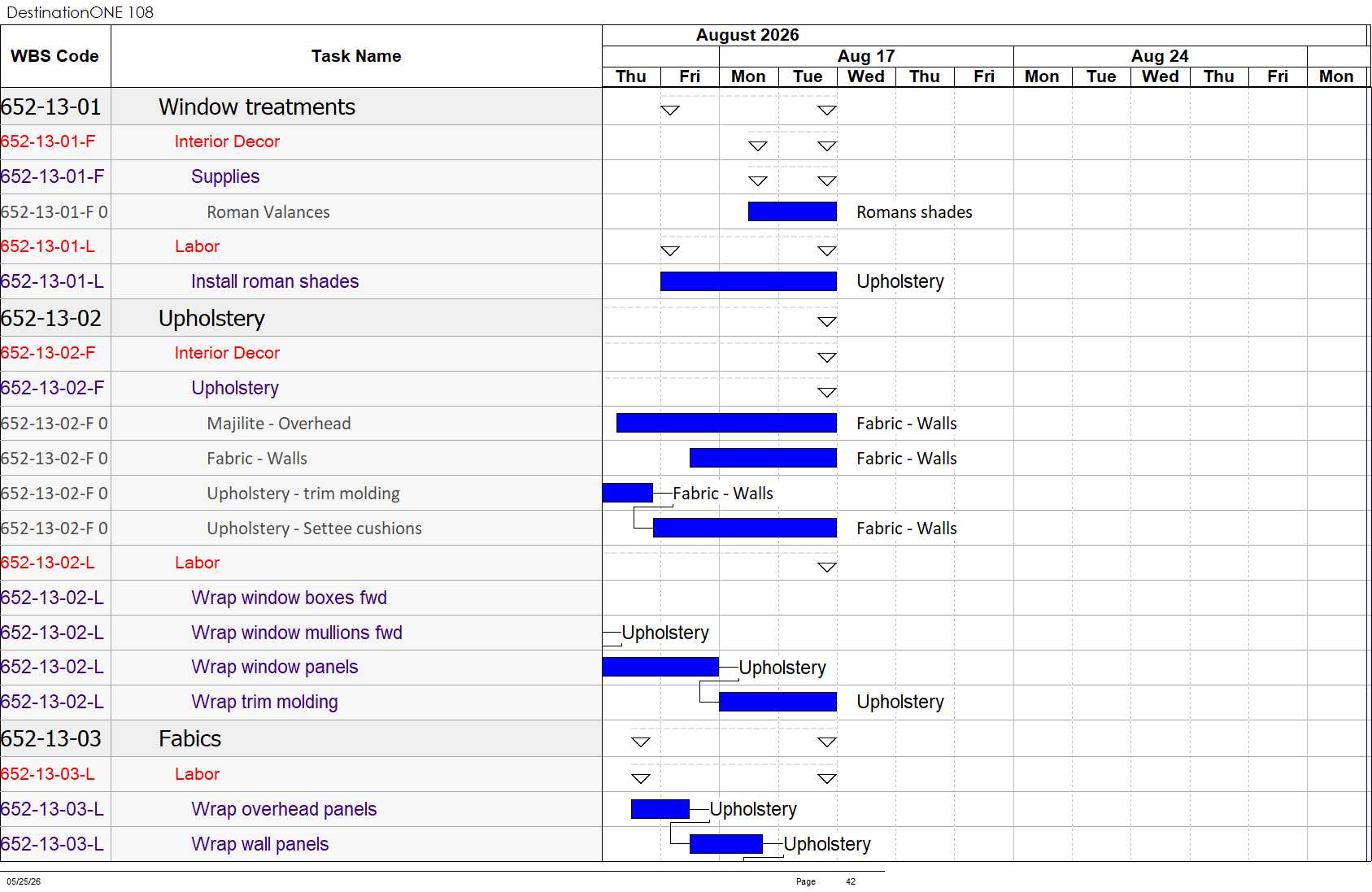Click the Wrap window panels Gantt bar
Screen dimensions: 1372x892
660,667
